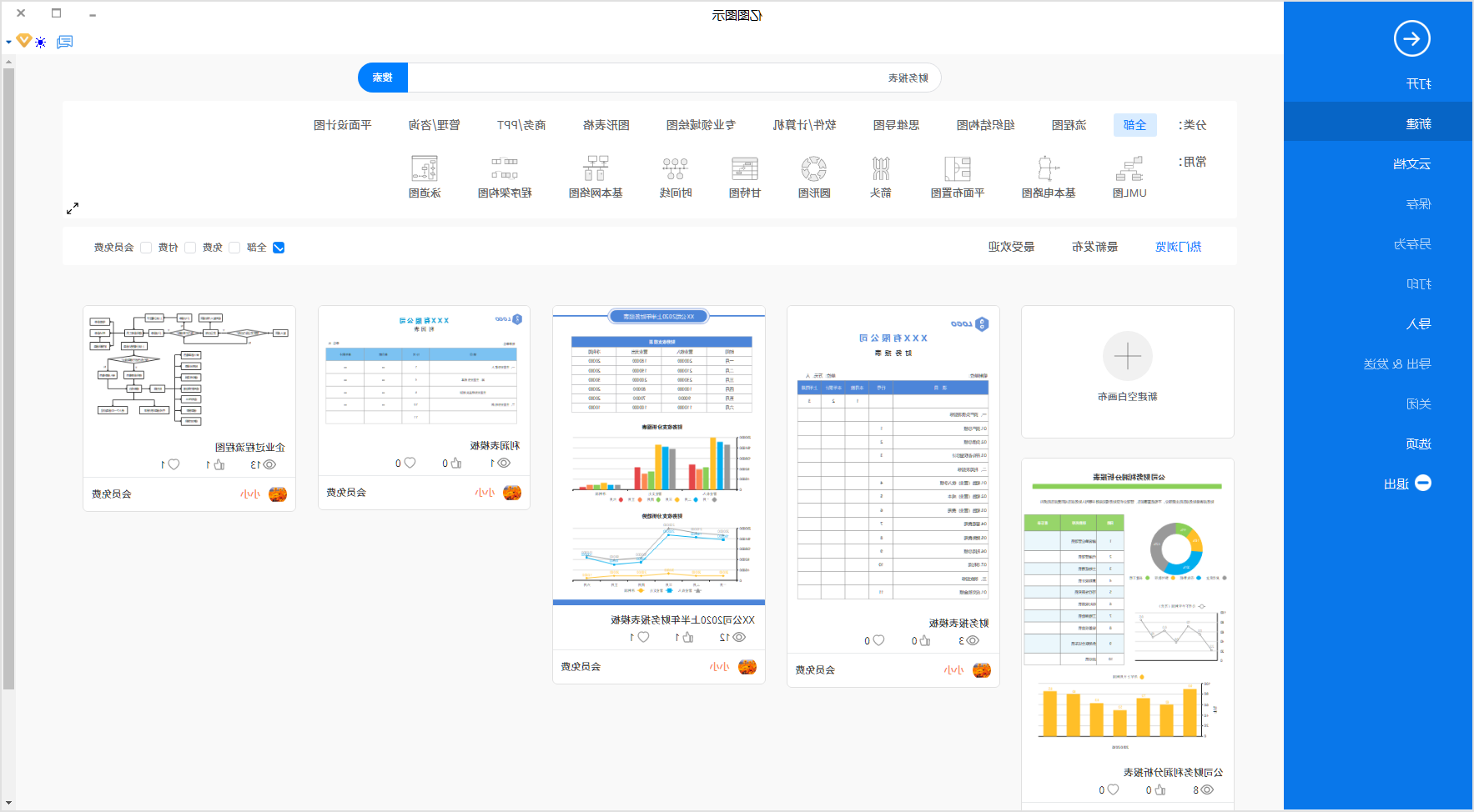Select the 图形表格 category tab
This screenshot has height=812, width=1474.
pyautogui.click(x=606, y=125)
